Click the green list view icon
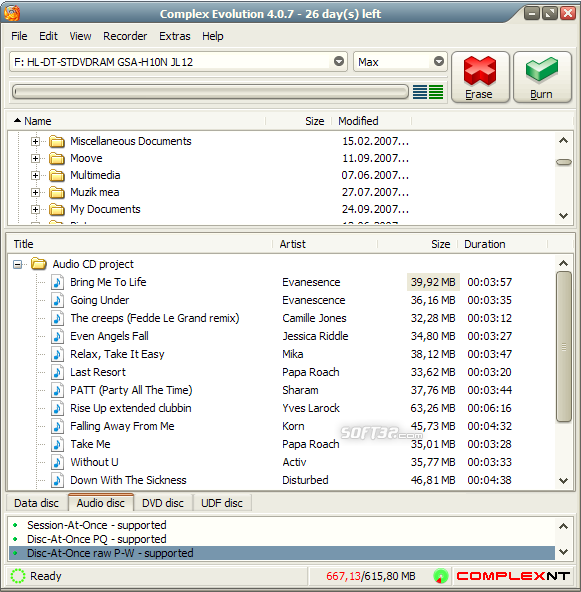Viewport: 581px width, 592px height. click(x=436, y=92)
